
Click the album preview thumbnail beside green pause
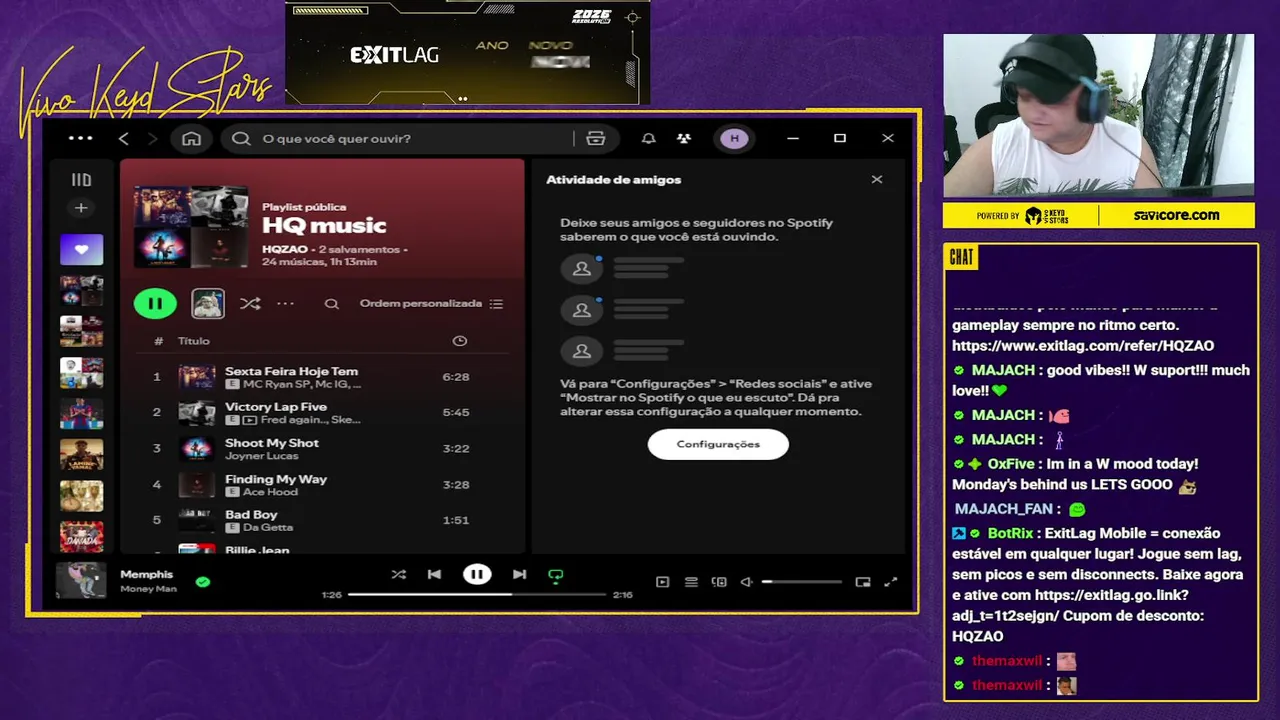208,303
